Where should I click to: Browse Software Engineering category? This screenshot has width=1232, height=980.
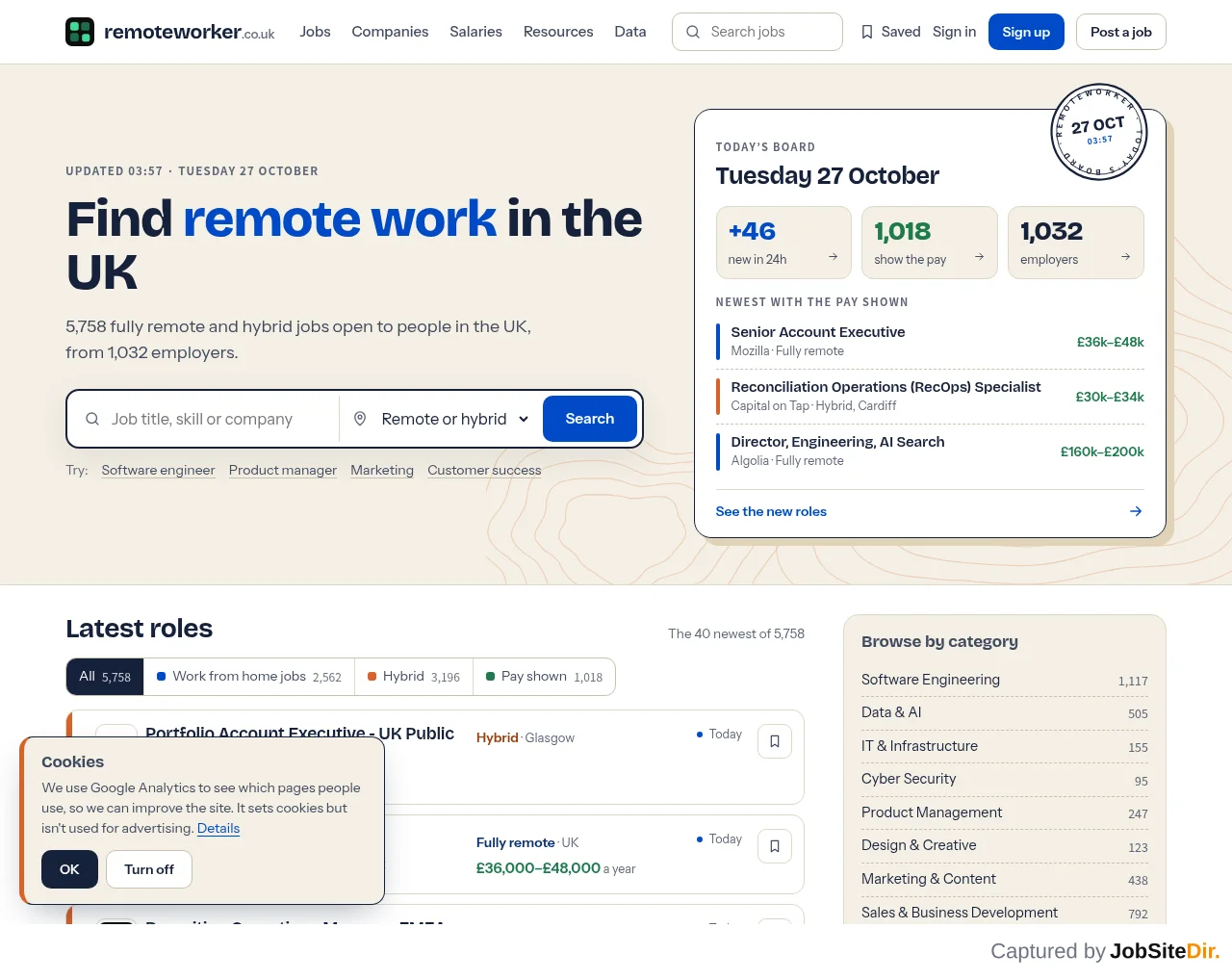(1005, 680)
